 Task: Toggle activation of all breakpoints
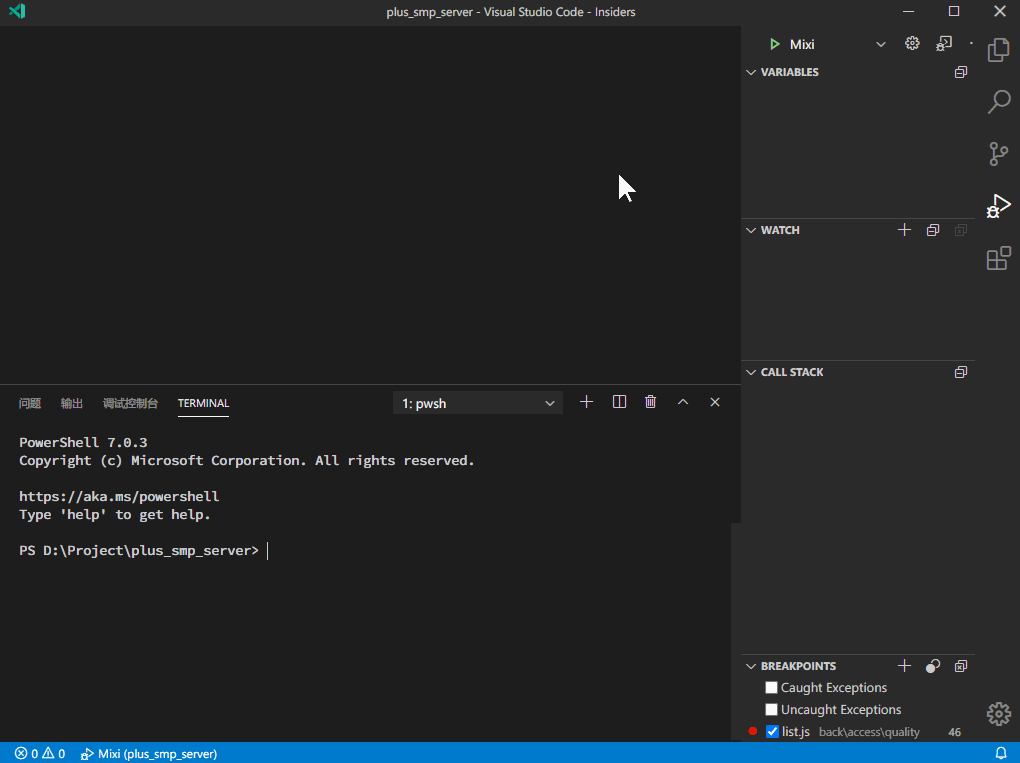[x=933, y=666]
